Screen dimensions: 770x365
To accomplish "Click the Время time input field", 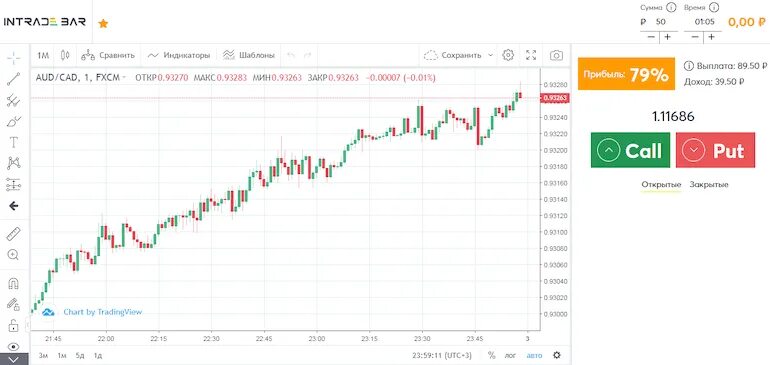I will pyautogui.click(x=704, y=22).
